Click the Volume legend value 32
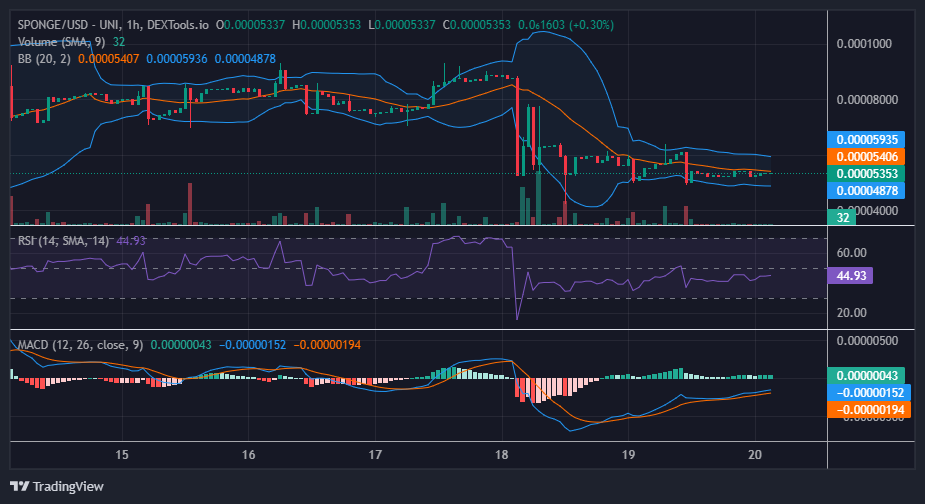 [x=119, y=42]
